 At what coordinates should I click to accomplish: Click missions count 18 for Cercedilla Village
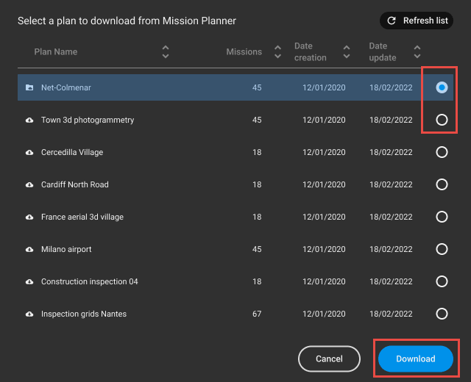pyautogui.click(x=257, y=152)
